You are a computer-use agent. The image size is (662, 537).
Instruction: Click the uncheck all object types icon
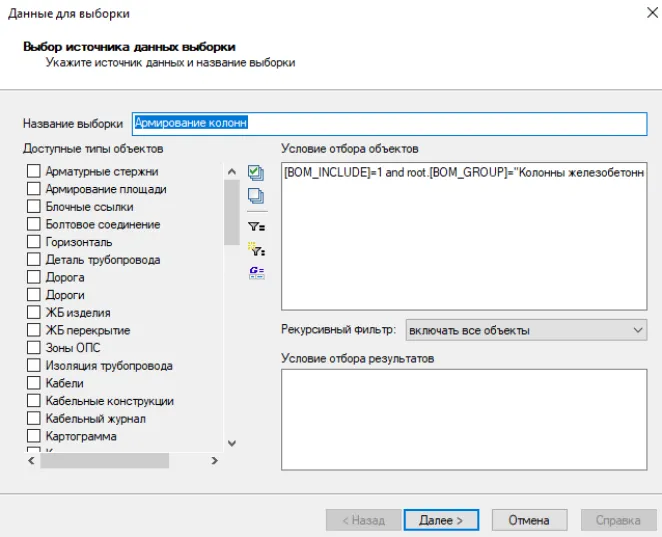point(255,196)
